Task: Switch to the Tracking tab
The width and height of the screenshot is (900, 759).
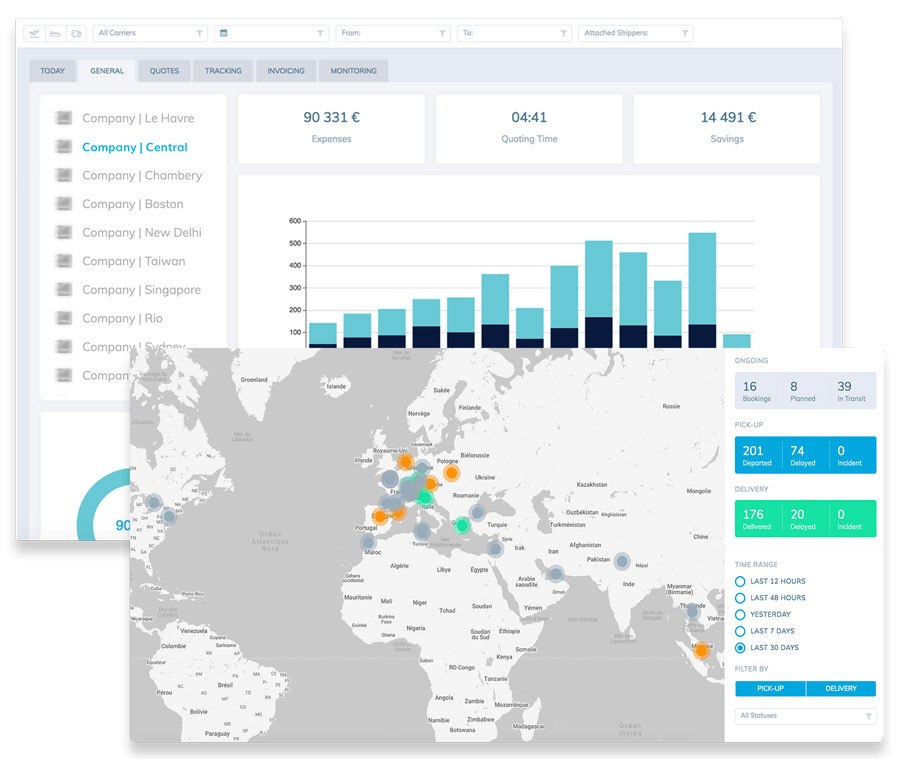Action: point(223,71)
